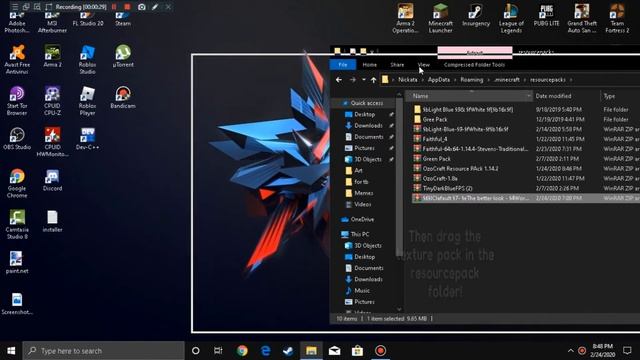Click the Nickats breadcrumb in the address bar
Screen dimensions: 640x360
pyautogui.click(x=408, y=80)
